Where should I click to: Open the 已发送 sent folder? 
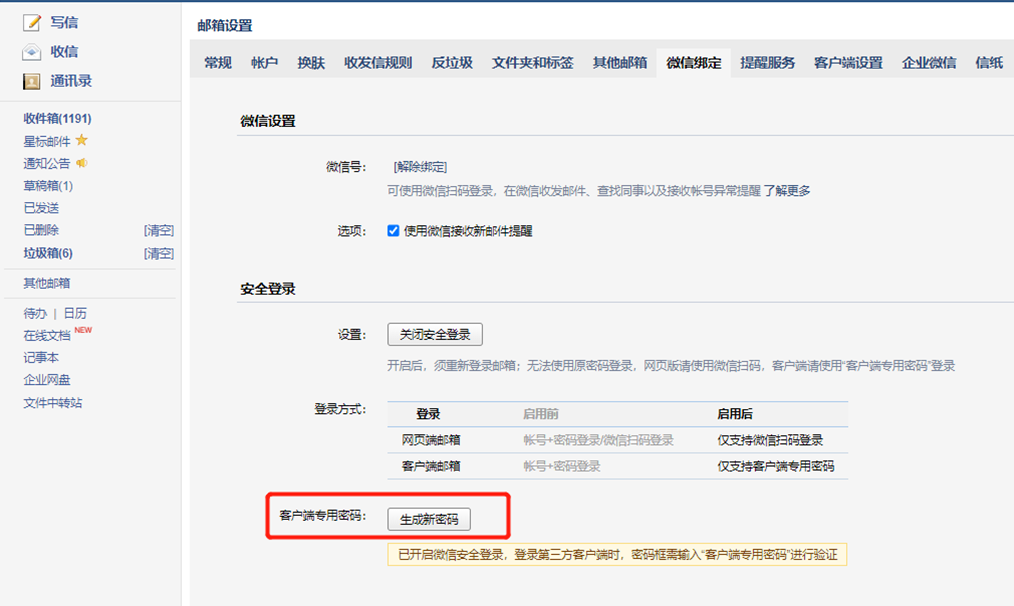click(x=41, y=208)
